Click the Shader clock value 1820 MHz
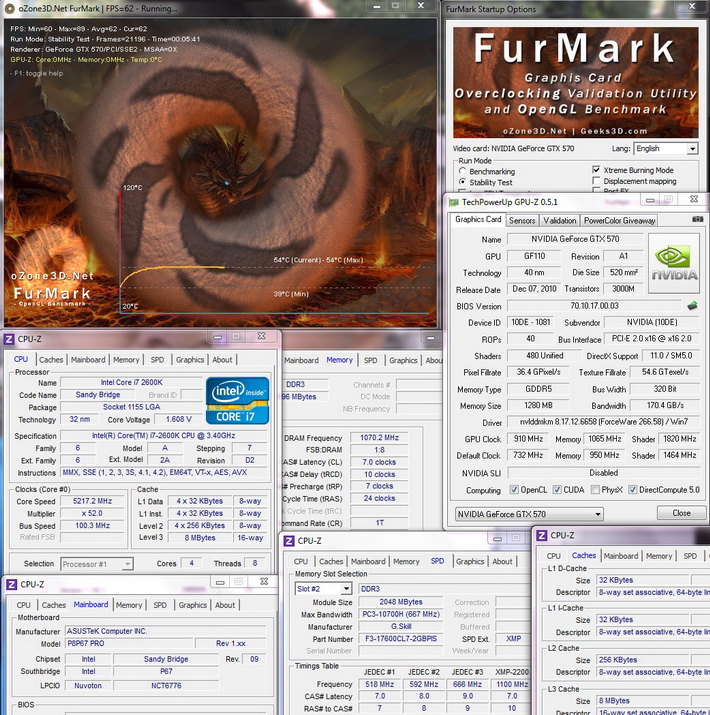 click(x=679, y=439)
